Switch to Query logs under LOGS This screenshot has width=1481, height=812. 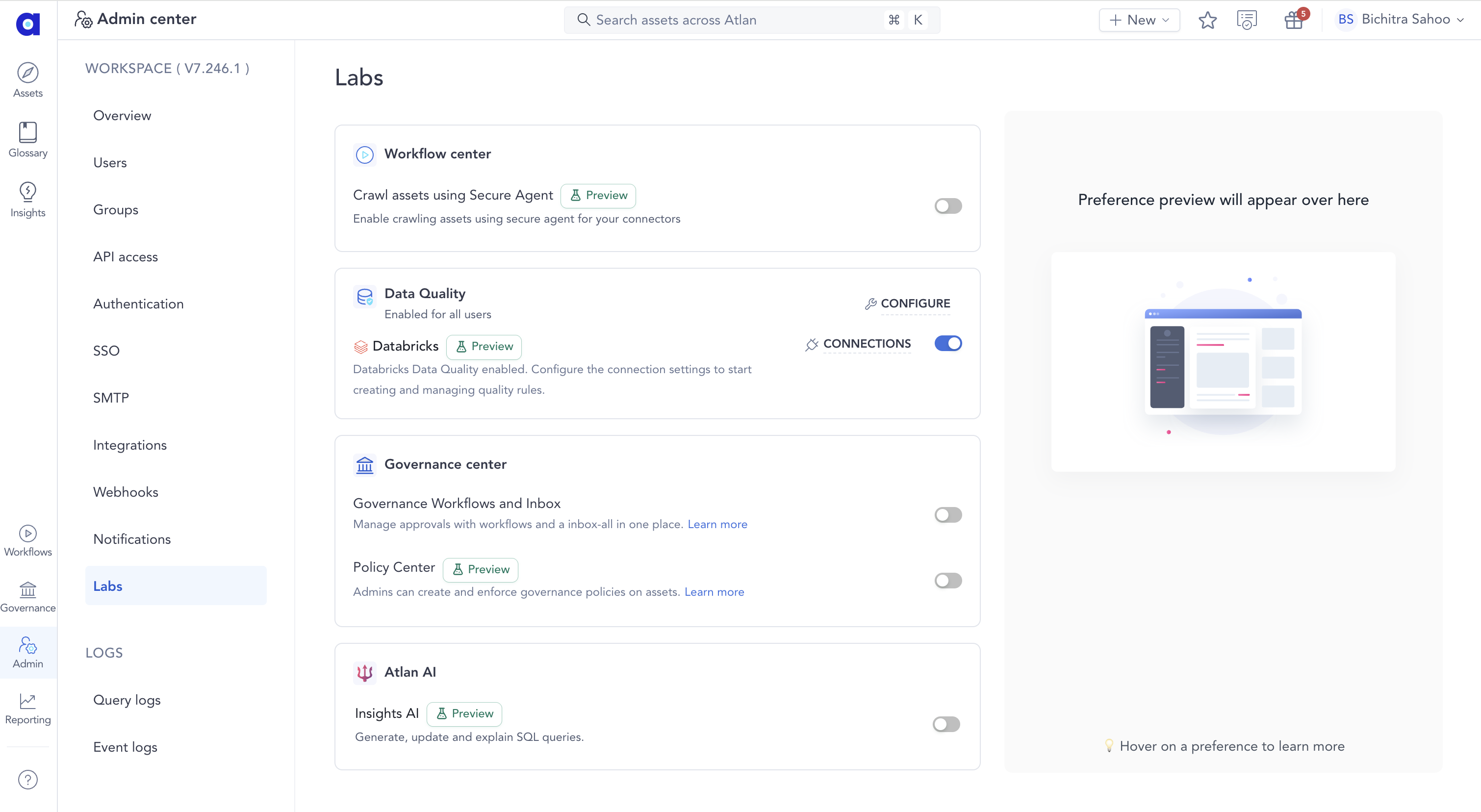[x=127, y=700]
